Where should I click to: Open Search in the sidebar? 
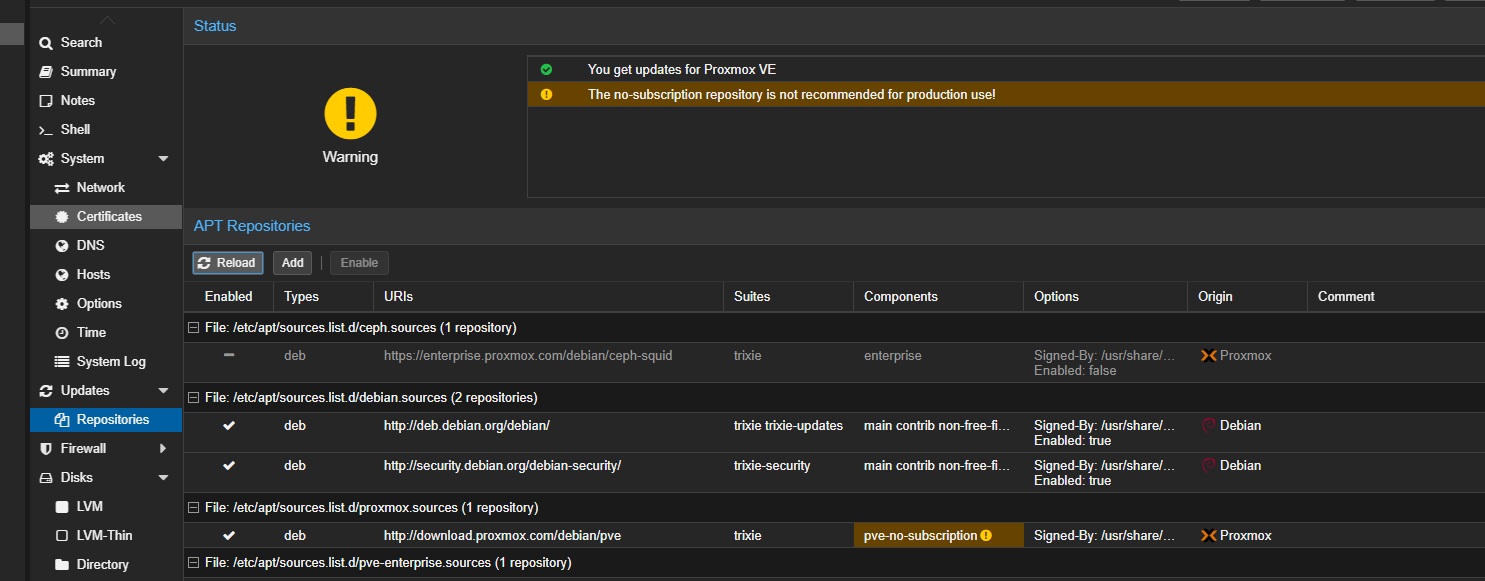106,43
